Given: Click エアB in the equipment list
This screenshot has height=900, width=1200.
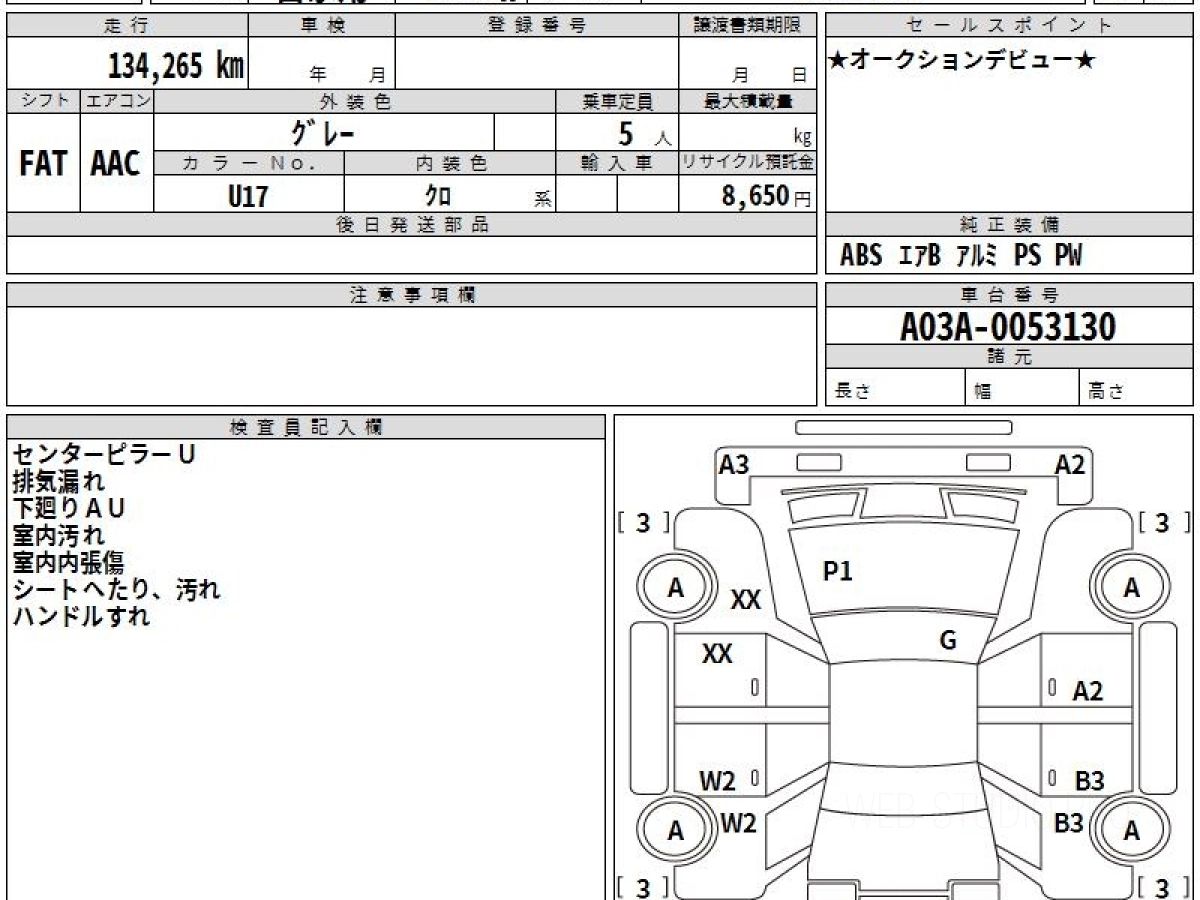Looking at the screenshot, I should (x=920, y=257).
